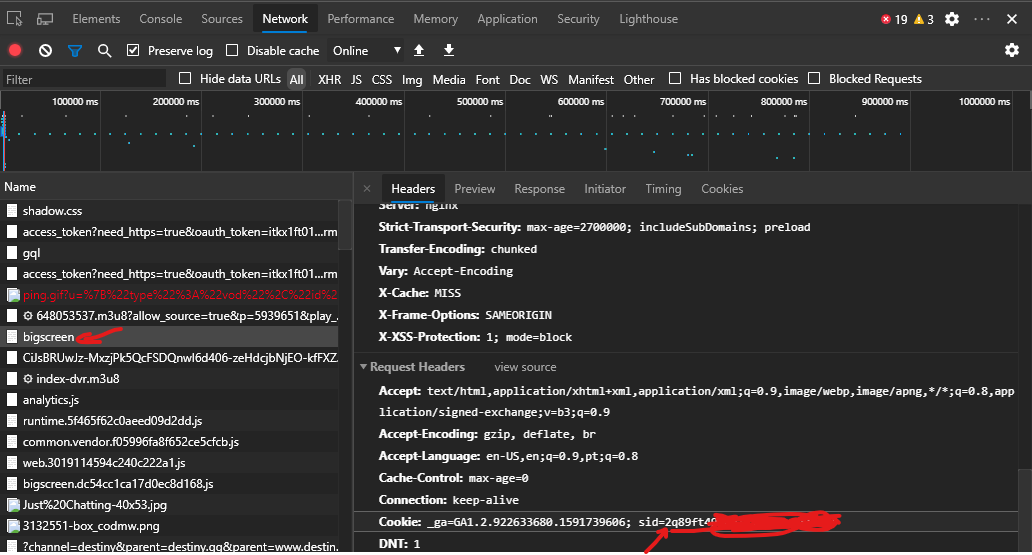This screenshot has width=1032, height=555.
Task: Select Just%20Chatting-40x53.jpg request
Action: [169, 505]
